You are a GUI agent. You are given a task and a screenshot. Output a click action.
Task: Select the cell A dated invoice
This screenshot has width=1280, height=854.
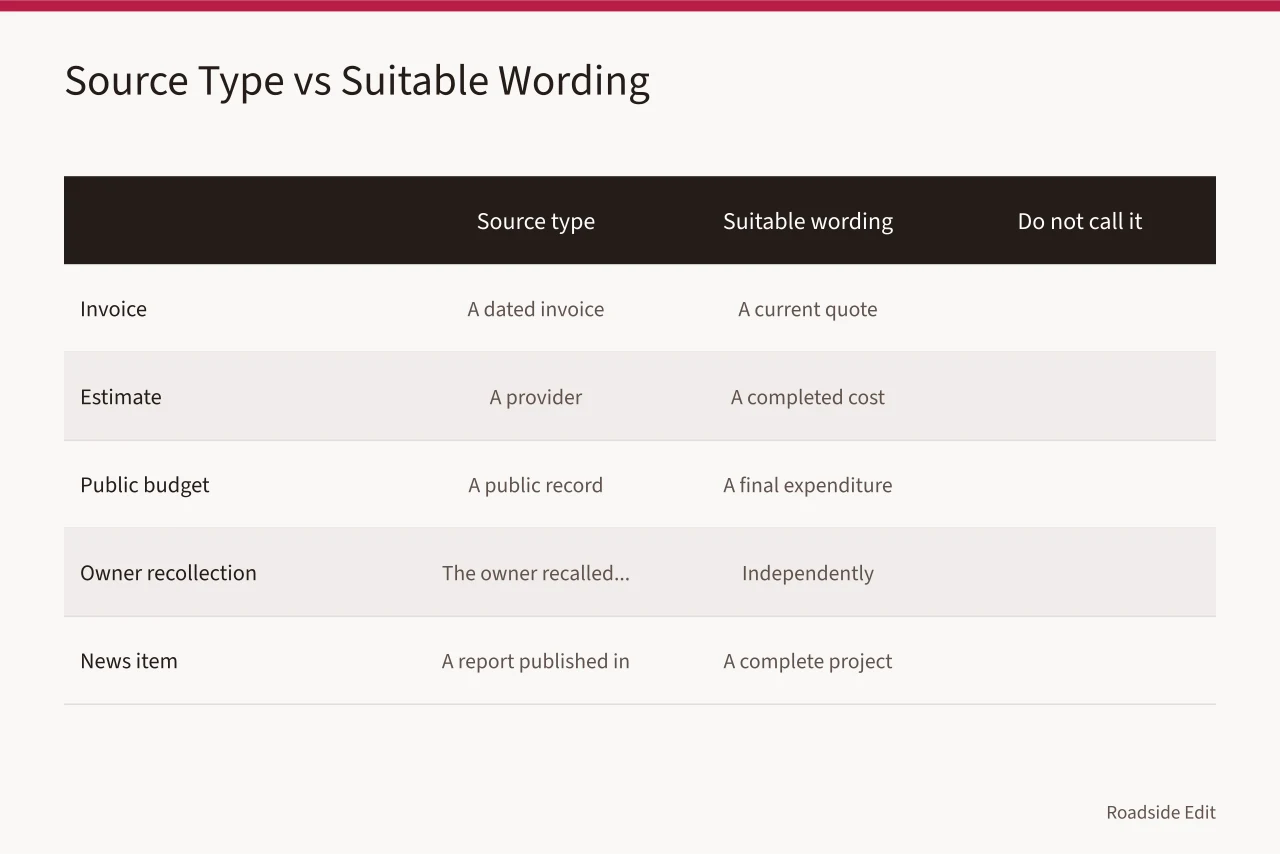point(536,309)
